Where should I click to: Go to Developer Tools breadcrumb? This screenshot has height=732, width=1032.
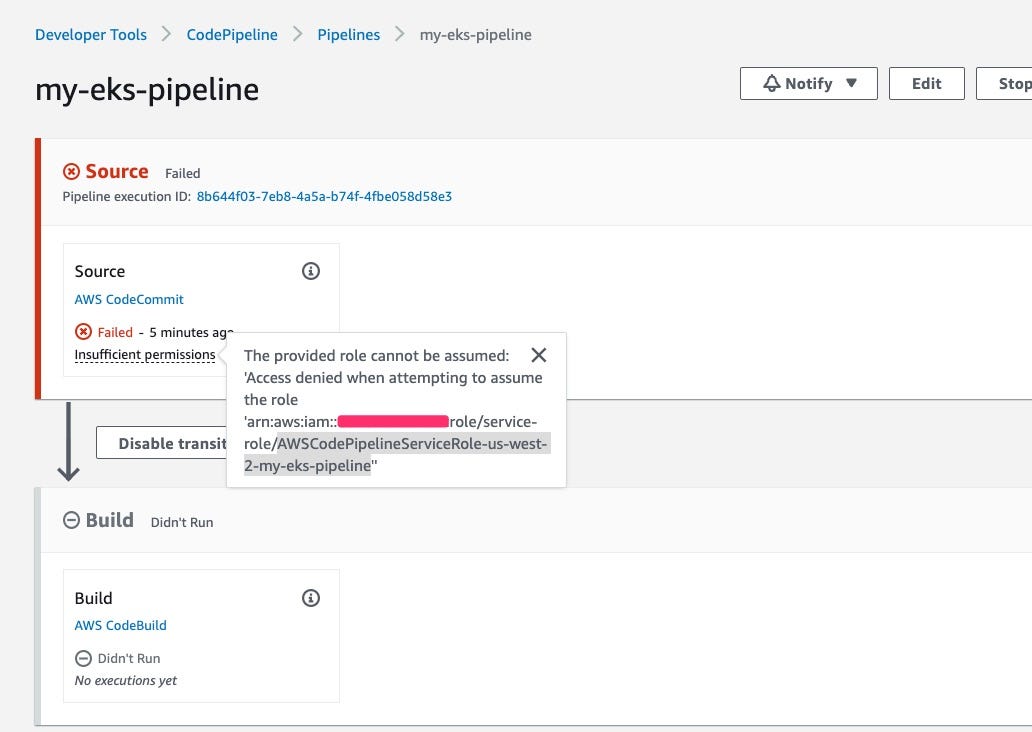coord(91,35)
